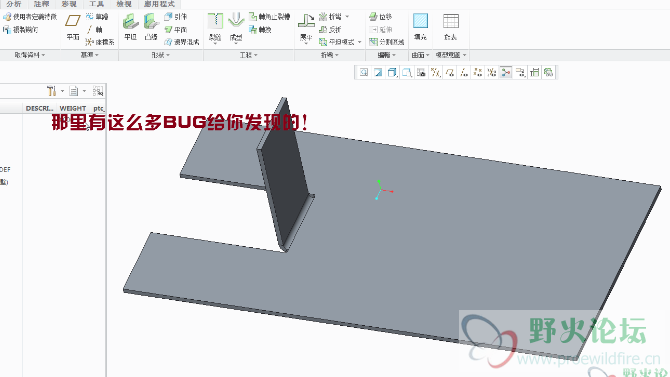Toggle datum axis display in graphics toolbar
The width and height of the screenshot is (670, 377).
click(x=464, y=73)
